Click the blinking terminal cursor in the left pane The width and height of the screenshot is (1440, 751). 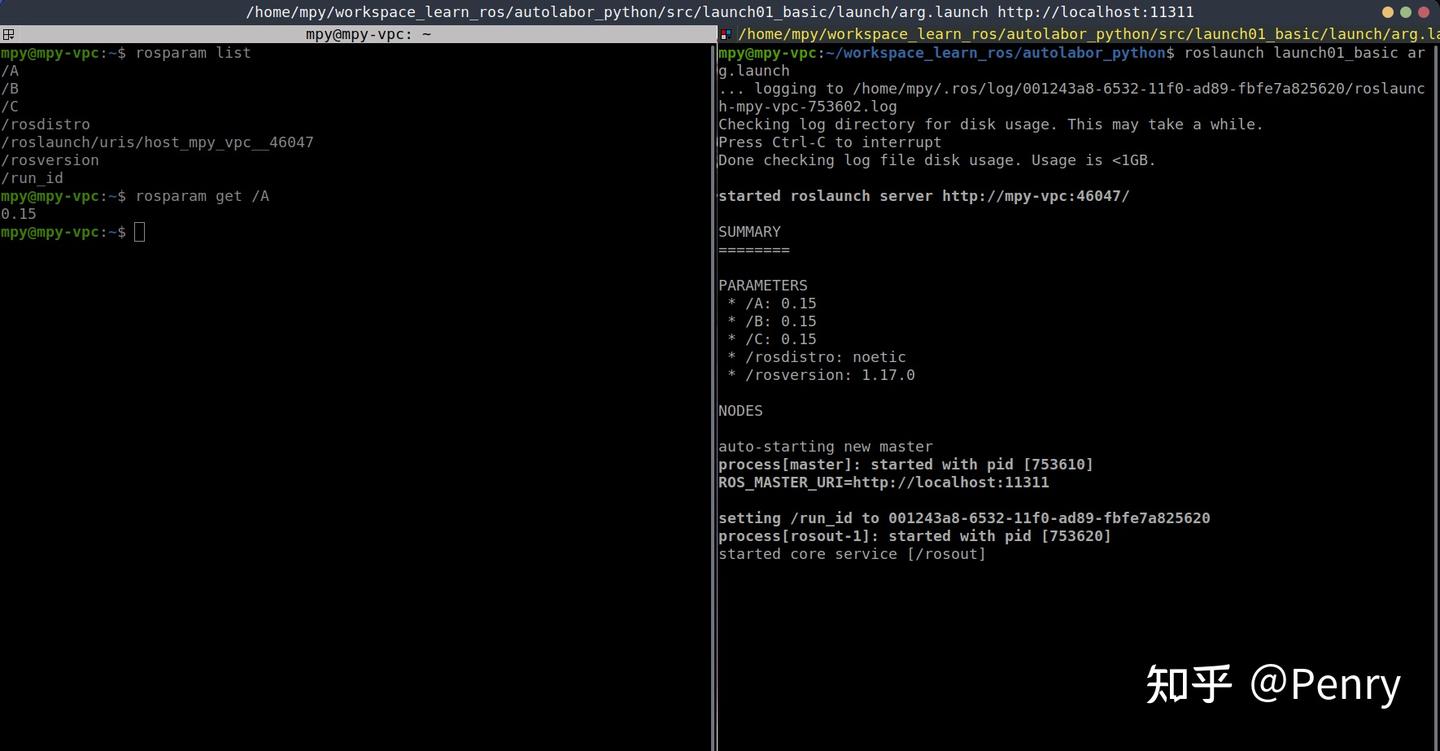[140, 232]
